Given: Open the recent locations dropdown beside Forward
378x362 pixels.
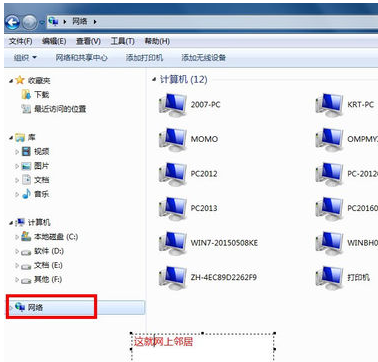Looking at the screenshot, I should 42,23.
